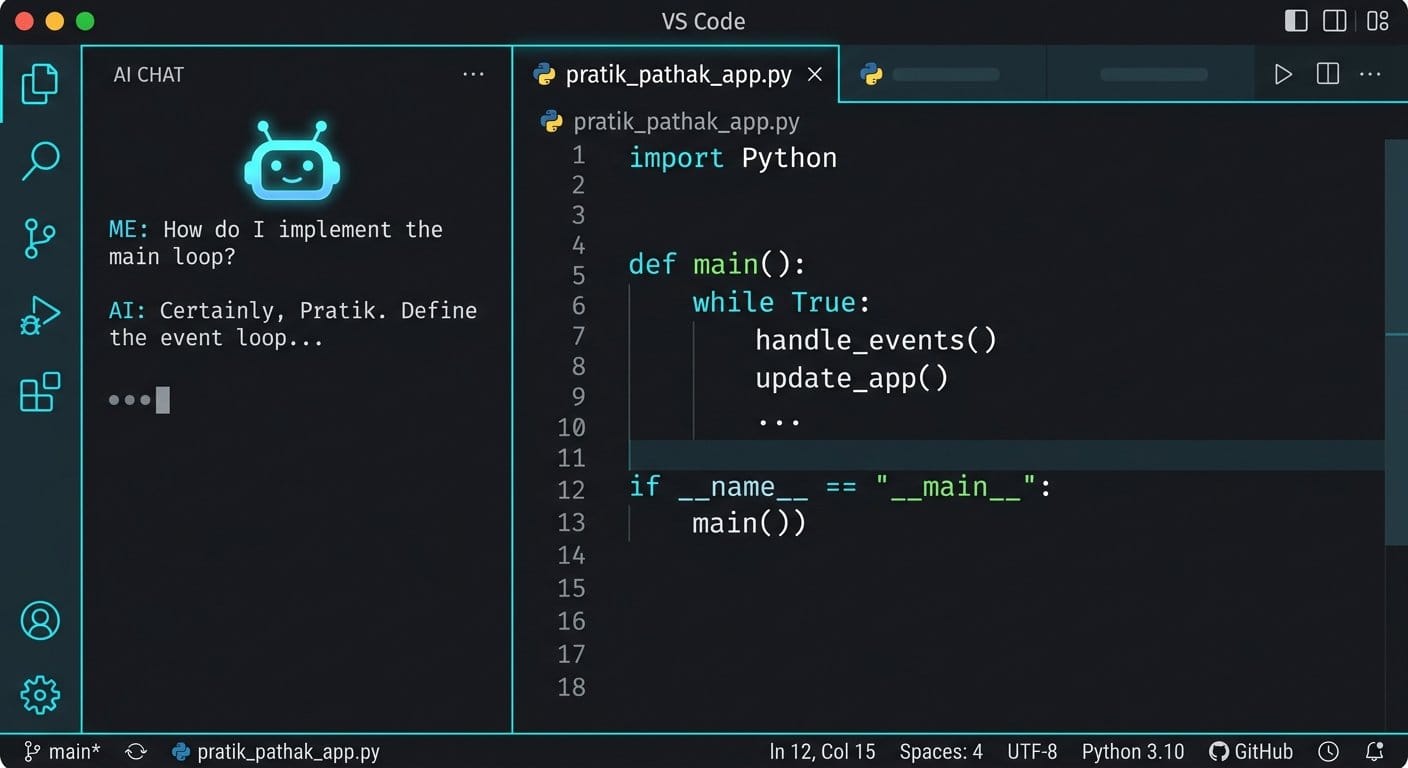Screen dimensions: 1408x768
Task: Open editor more actions ellipsis menu
Action: tap(1370, 74)
